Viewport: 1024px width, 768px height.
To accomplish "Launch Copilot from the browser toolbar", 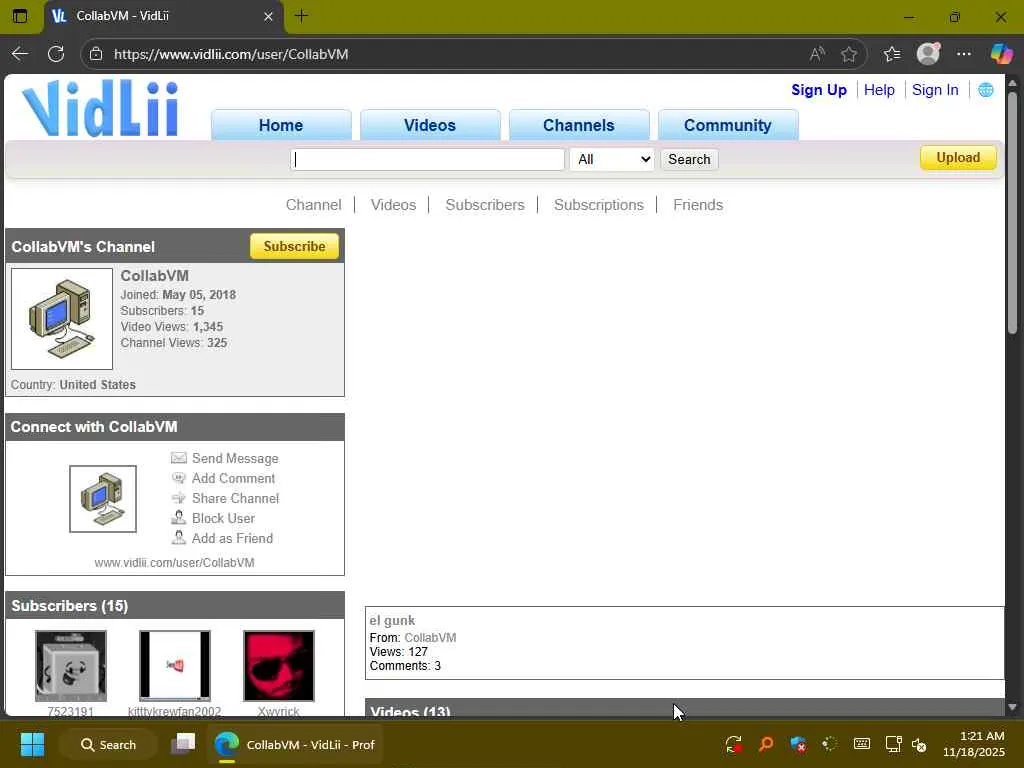I will click(1001, 54).
